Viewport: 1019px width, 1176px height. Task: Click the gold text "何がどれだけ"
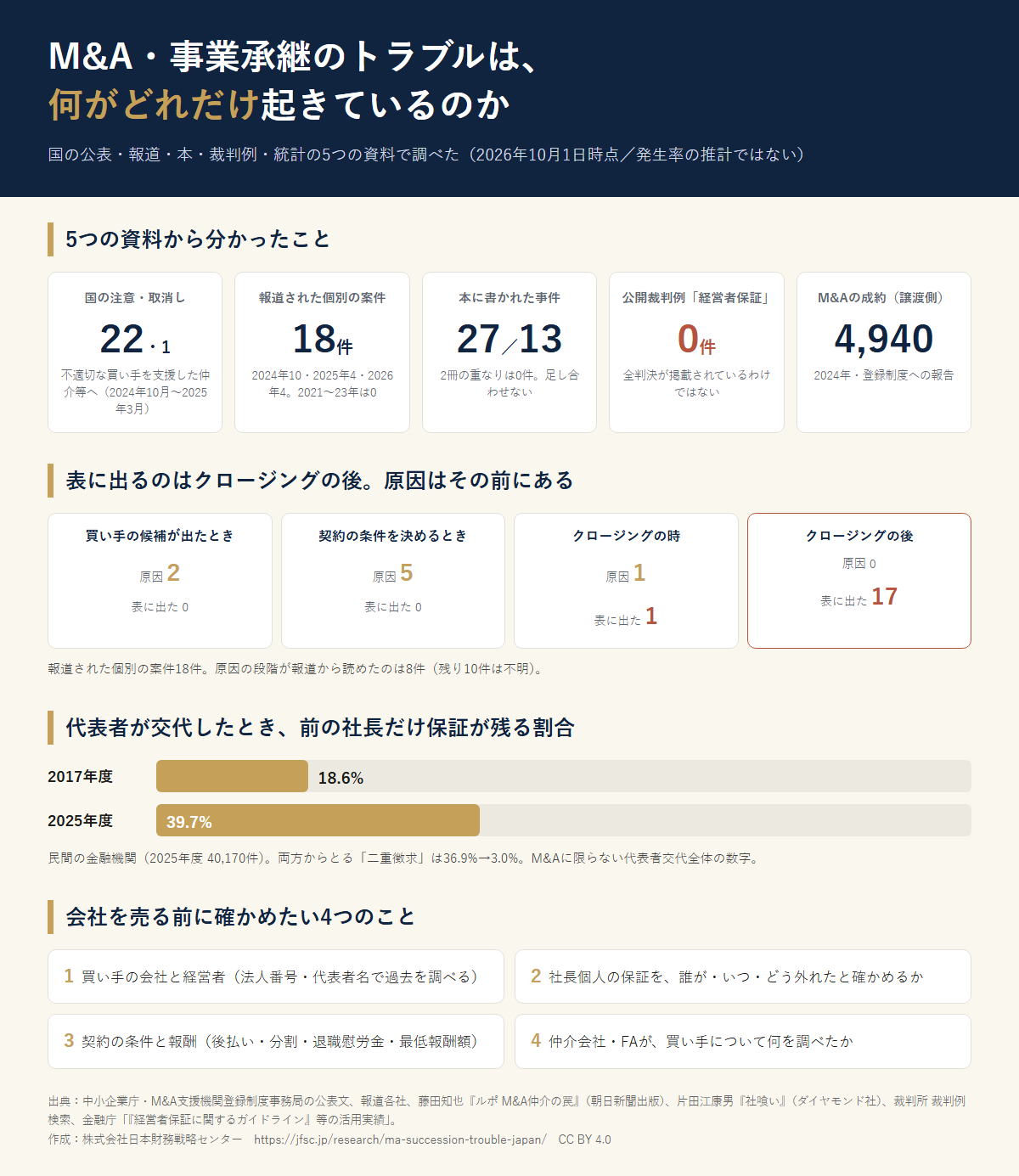[x=154, y=104]
